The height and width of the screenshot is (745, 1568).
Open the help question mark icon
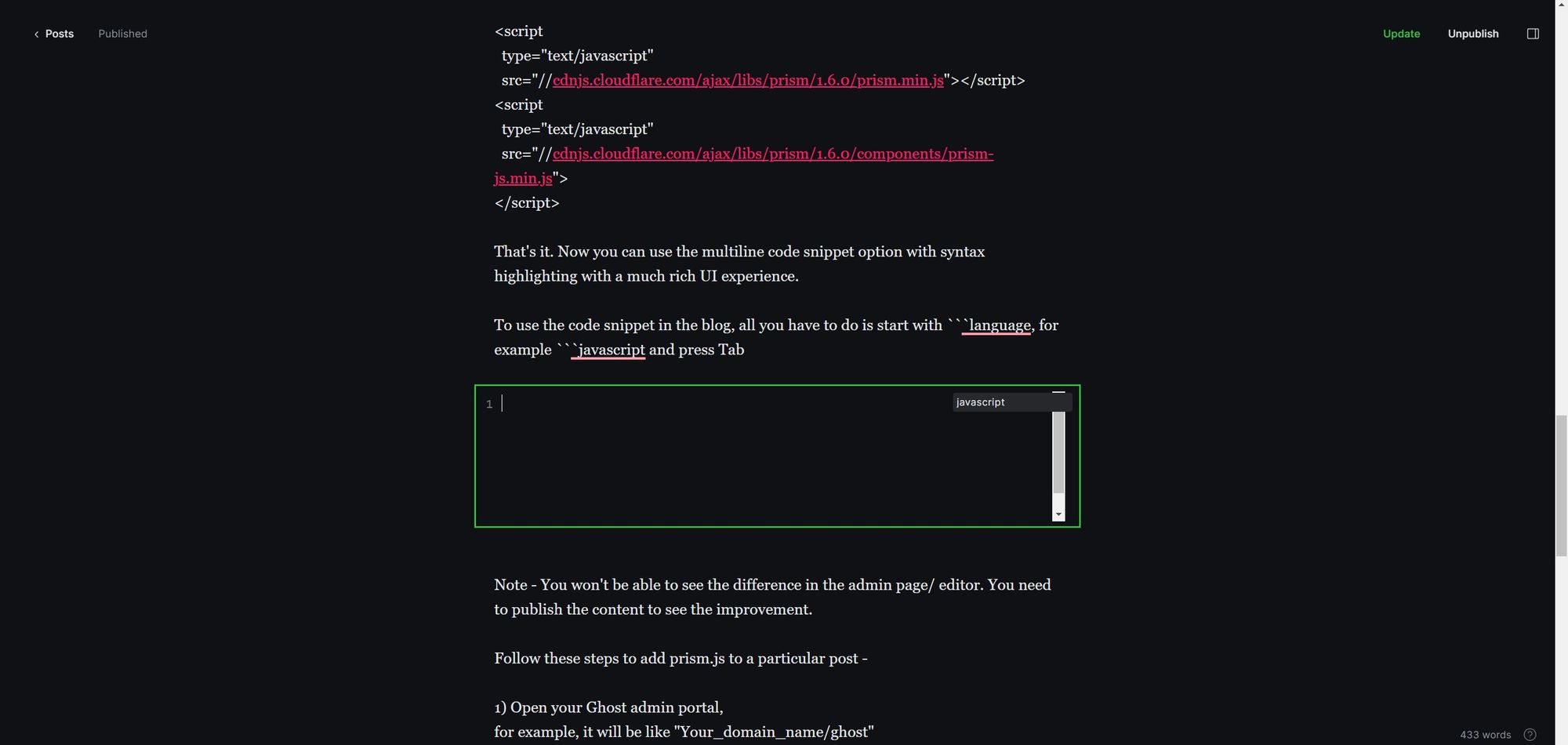click(x=1530, y=735)
